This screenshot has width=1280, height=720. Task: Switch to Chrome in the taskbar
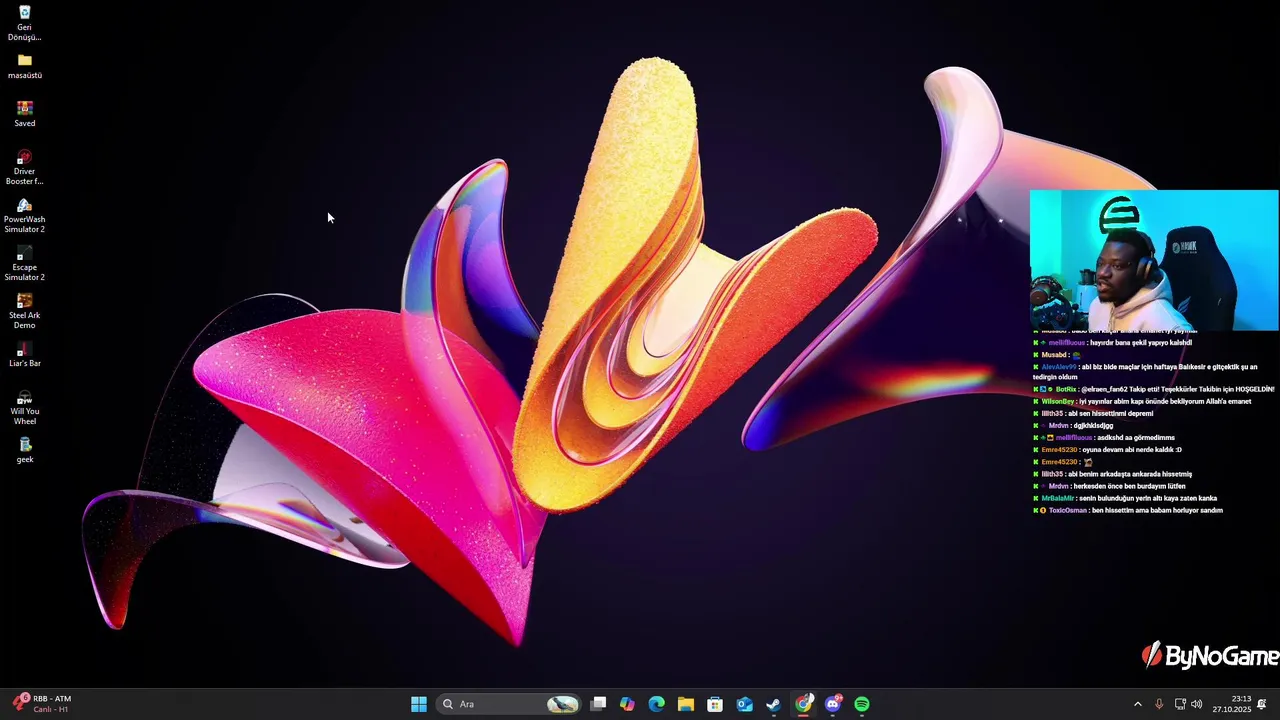803,704
